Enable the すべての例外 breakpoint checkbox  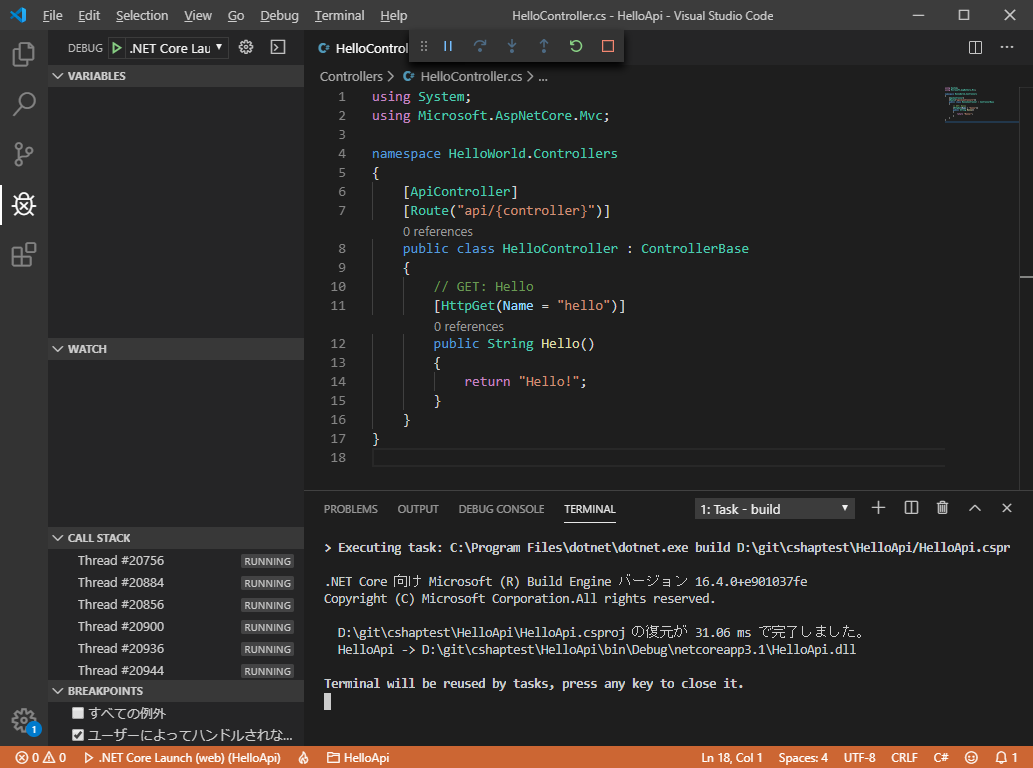78,713
